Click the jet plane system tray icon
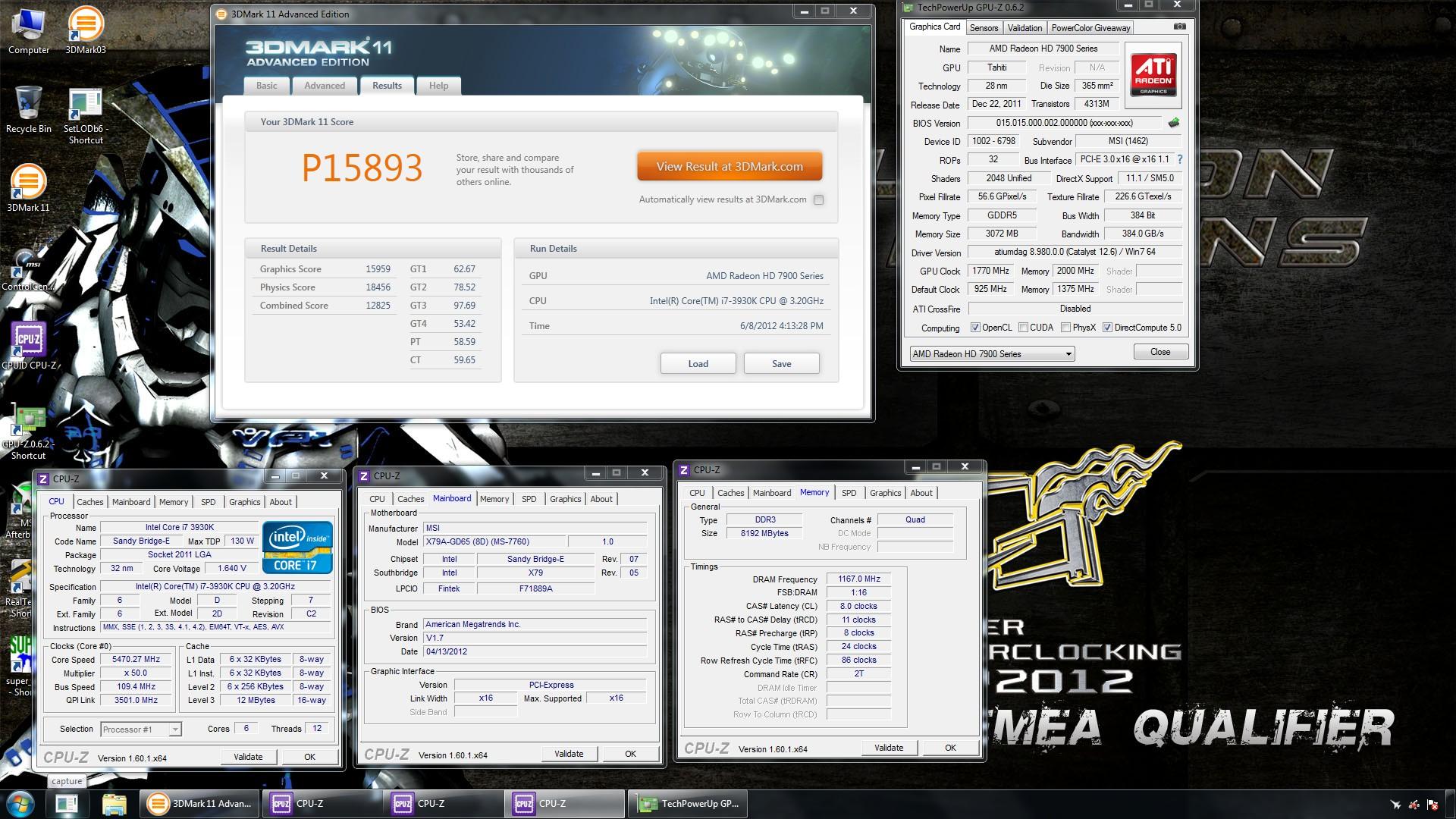Screen dimensions: 1456x819 pyautogui.click(x=1395, y=805)
